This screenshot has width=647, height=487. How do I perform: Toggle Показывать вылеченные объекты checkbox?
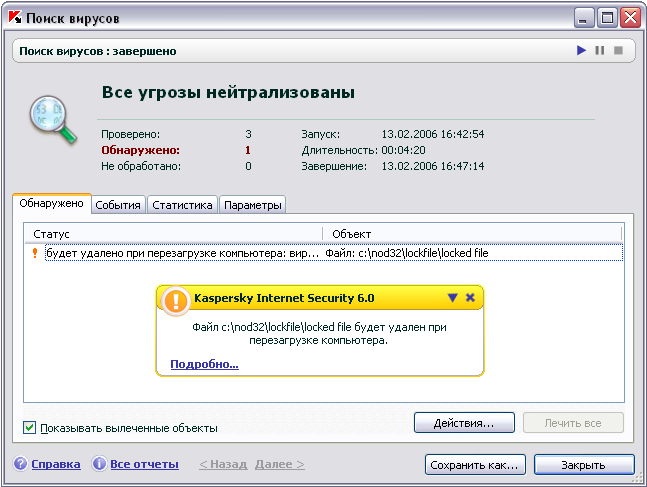coord(29,428)
